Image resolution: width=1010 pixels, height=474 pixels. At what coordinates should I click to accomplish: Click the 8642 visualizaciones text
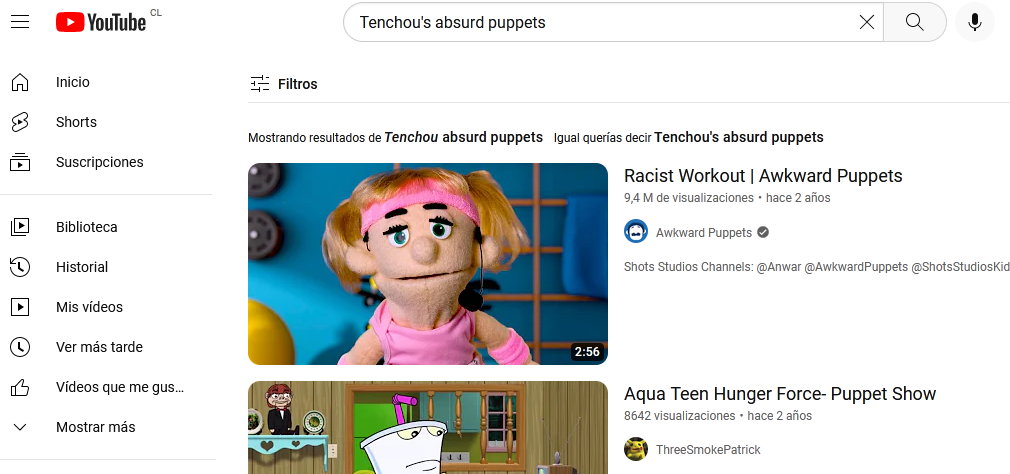(680, 415)
